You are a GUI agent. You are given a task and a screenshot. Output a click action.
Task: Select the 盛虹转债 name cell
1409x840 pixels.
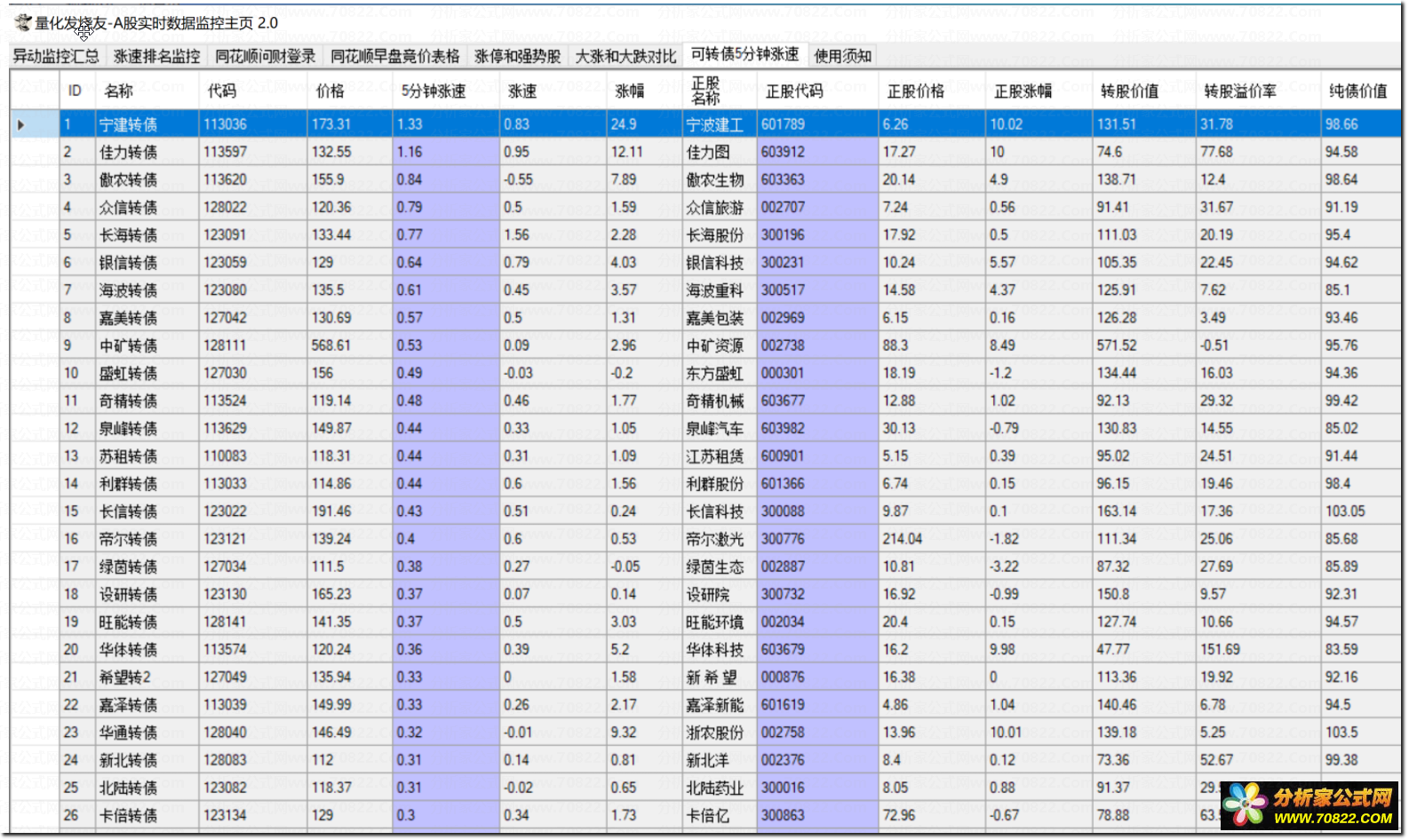(x=147, y=373)
